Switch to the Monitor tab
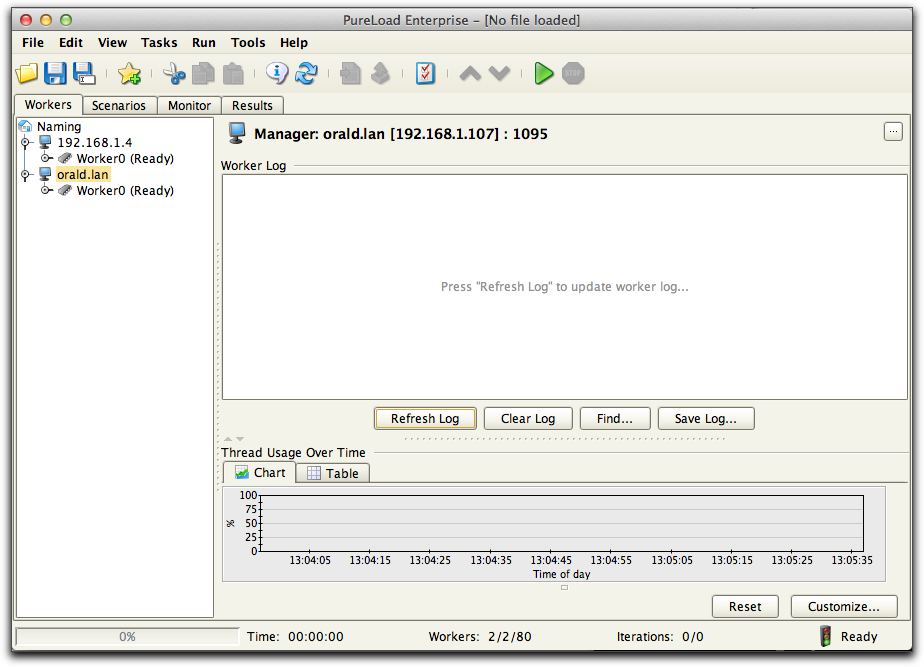Screen dimensions: 924x667 pos(189,105)
